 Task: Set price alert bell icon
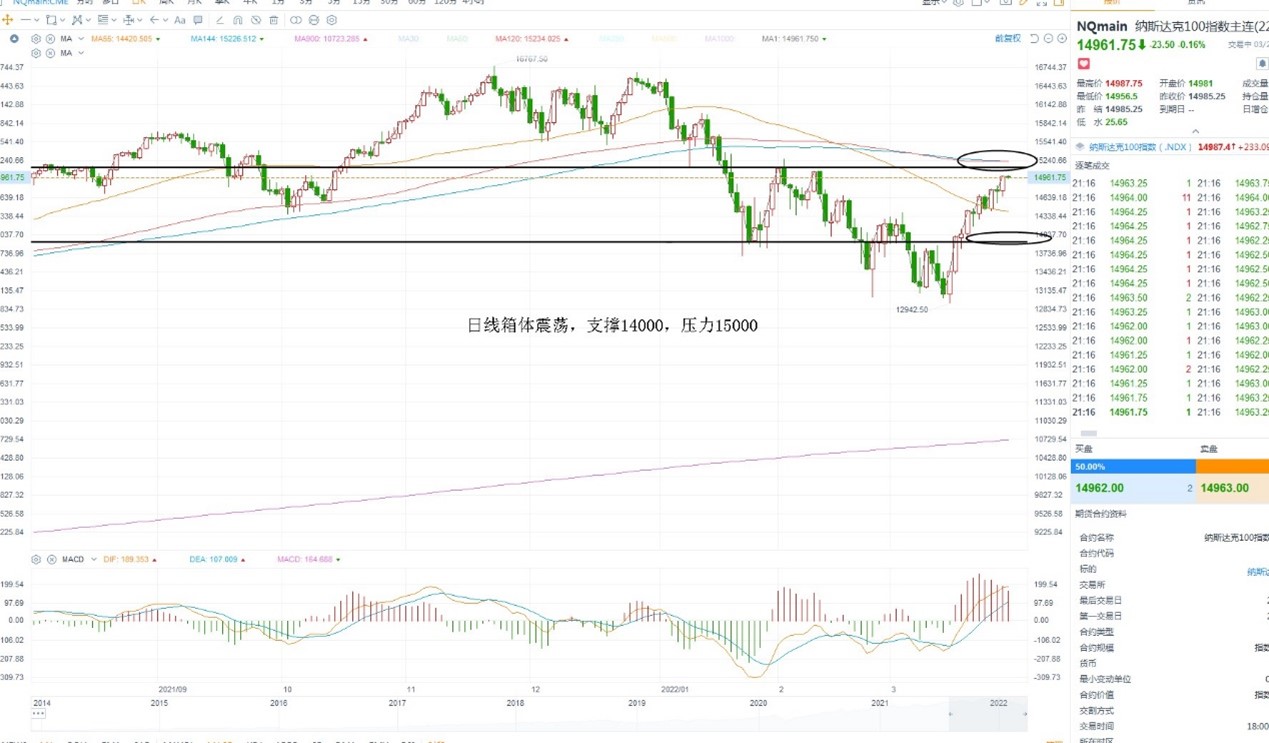[1262, 64]
